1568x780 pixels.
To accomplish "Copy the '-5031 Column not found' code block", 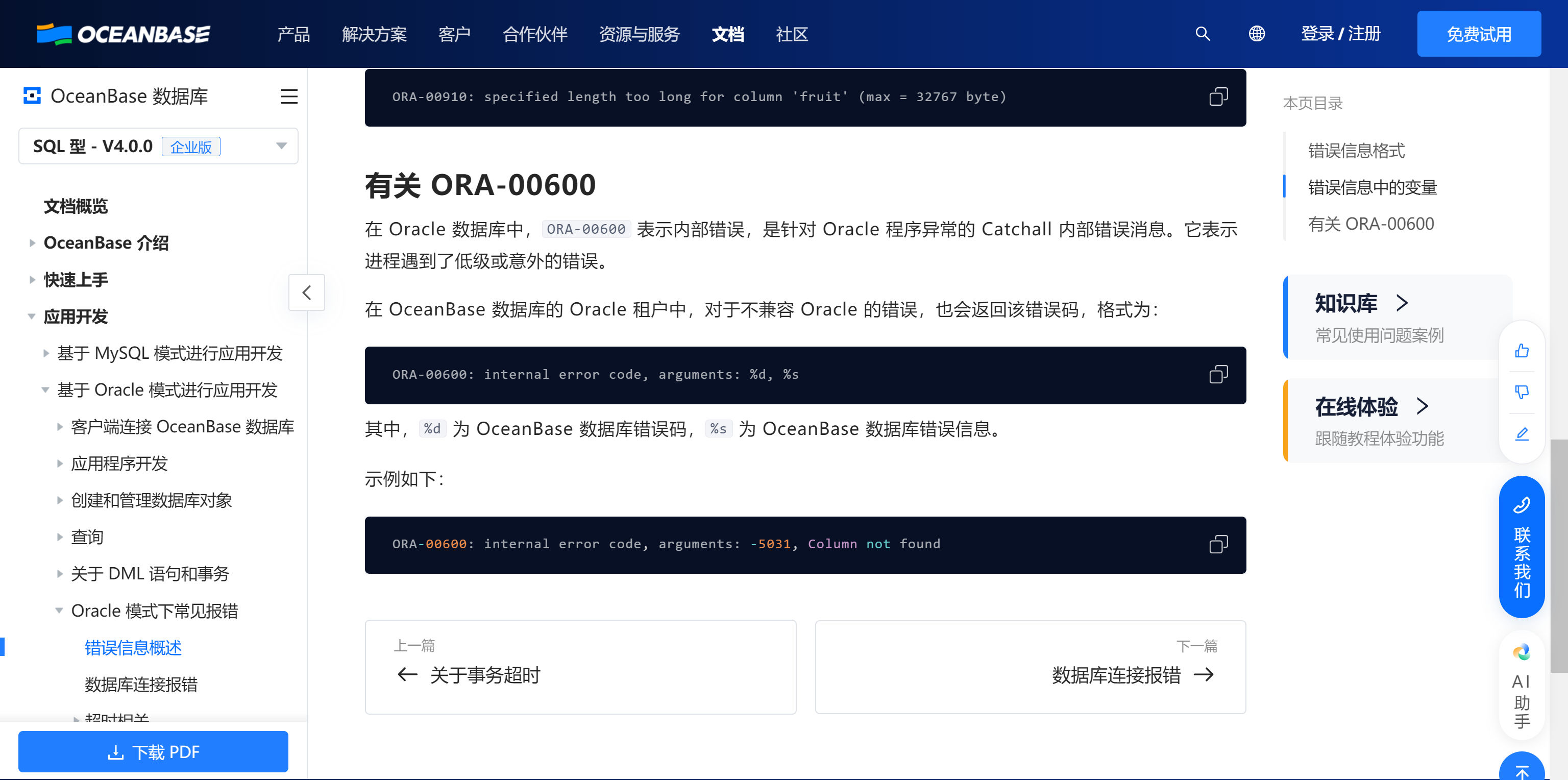I will point(1218,544).
